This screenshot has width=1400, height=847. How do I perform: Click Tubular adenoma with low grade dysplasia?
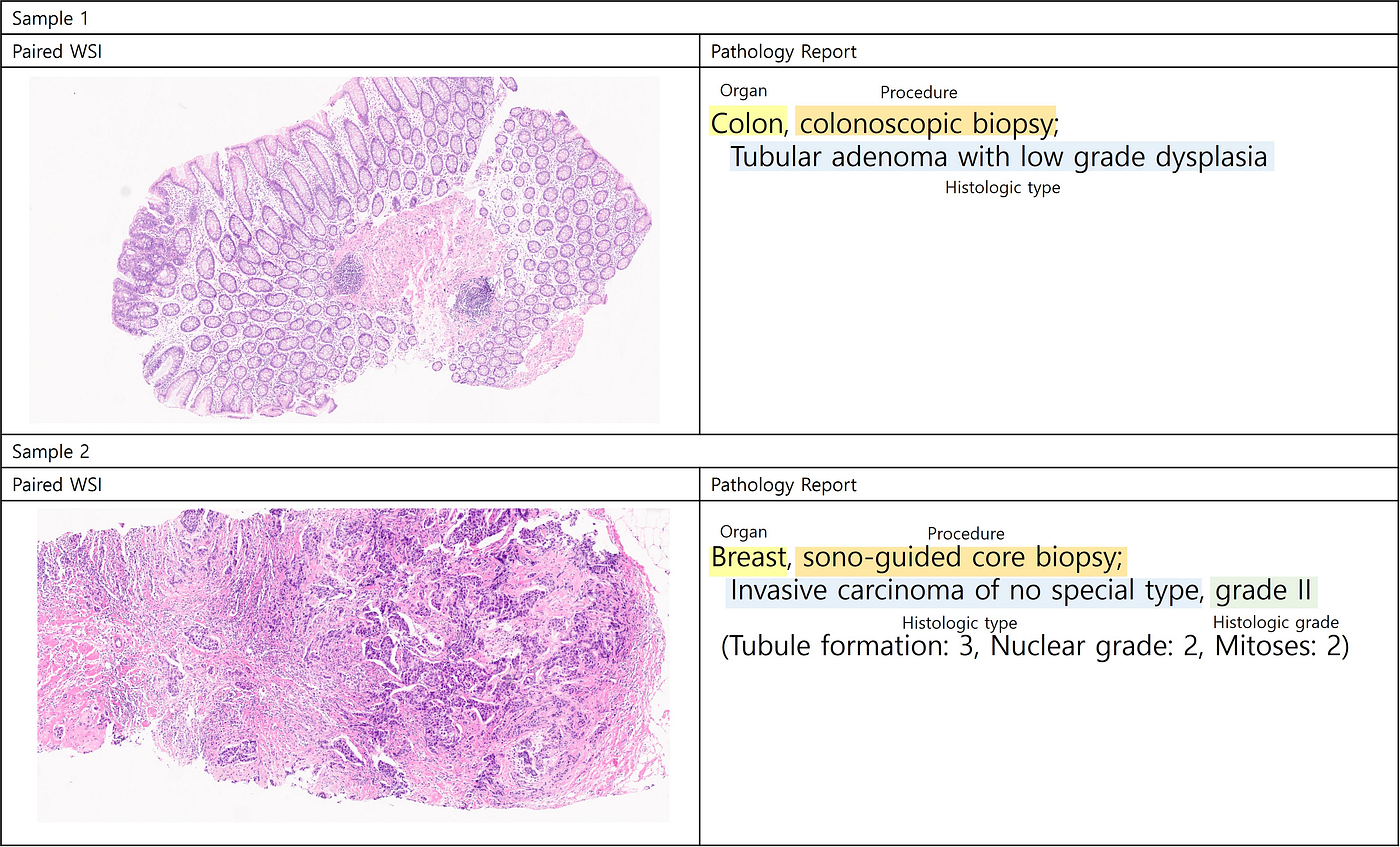[x=1002, y=157]
